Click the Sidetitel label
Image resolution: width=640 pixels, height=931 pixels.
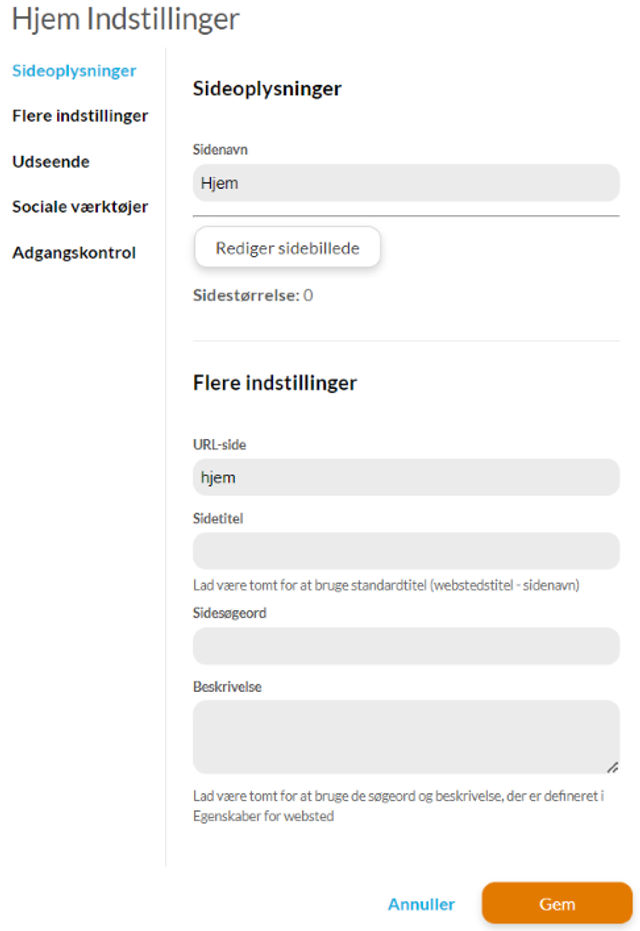click(218, 518)
